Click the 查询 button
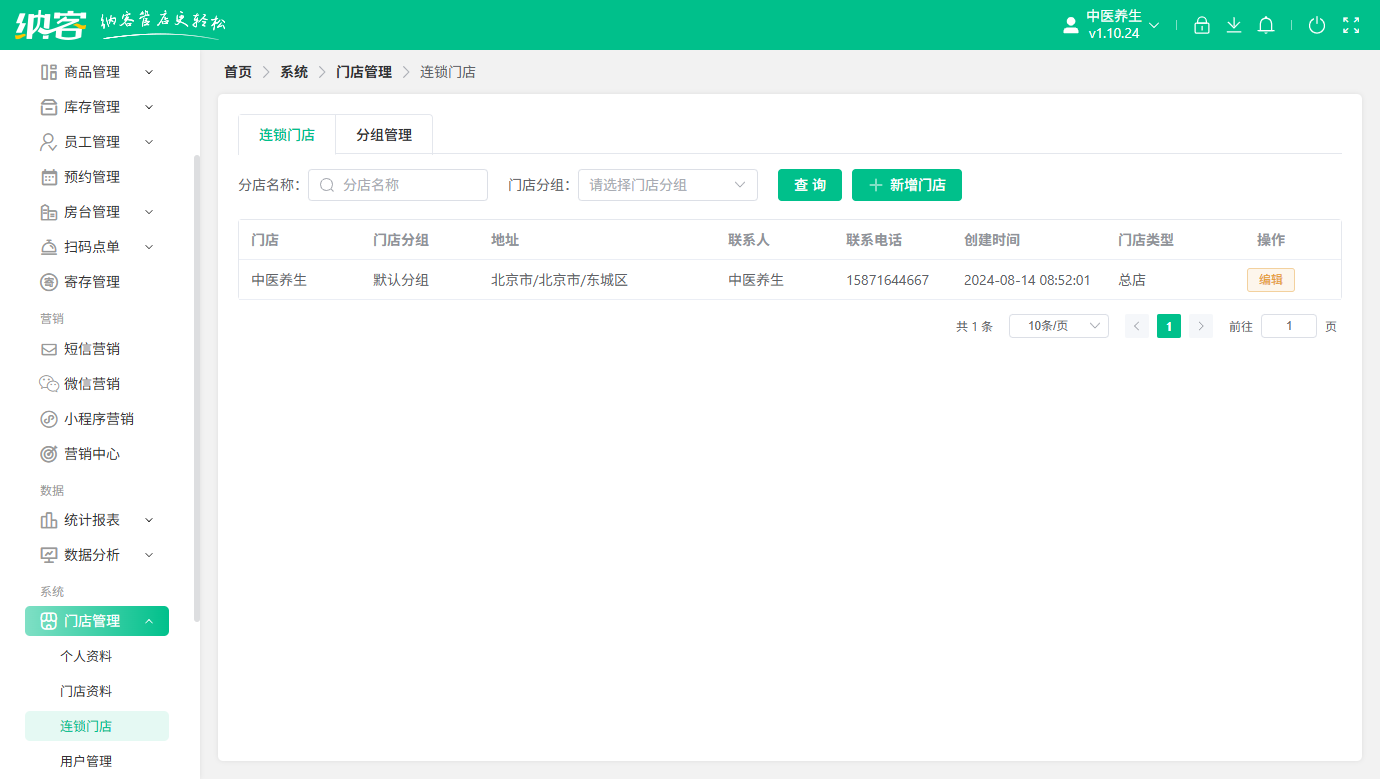 pos(810,185)
